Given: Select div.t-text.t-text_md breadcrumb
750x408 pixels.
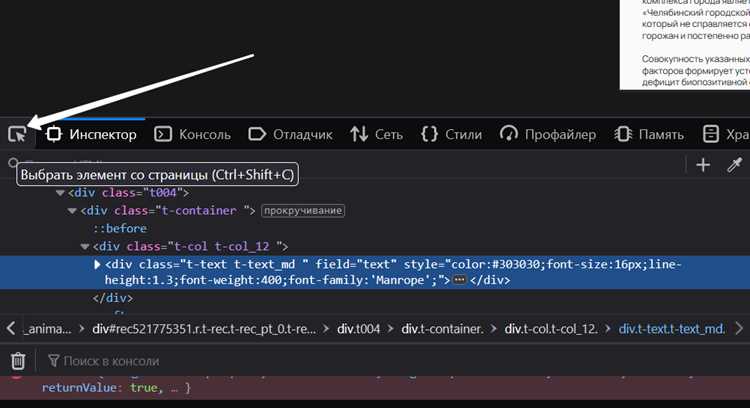Looking at the screenshot, I should 672,329.
